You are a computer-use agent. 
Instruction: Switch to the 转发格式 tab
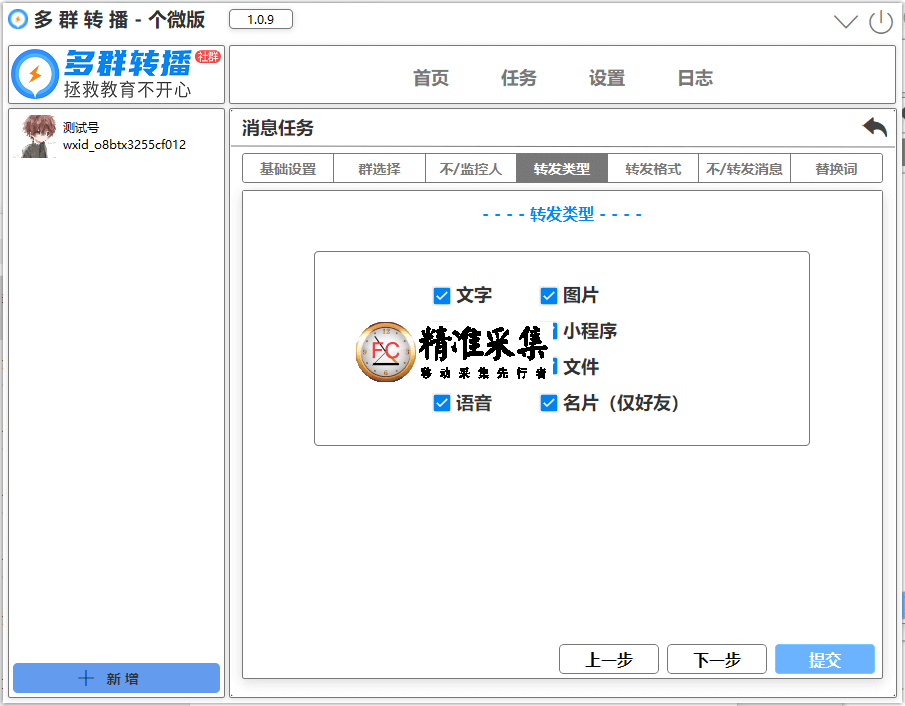click(653, 169)
